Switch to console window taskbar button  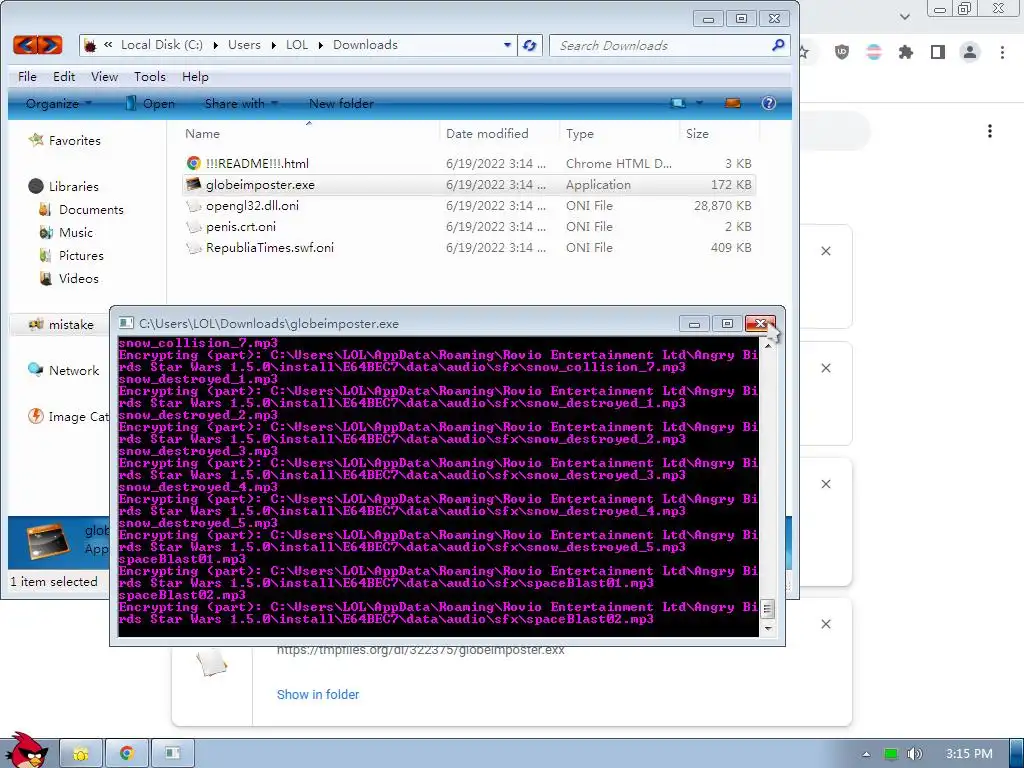[172, 754]
